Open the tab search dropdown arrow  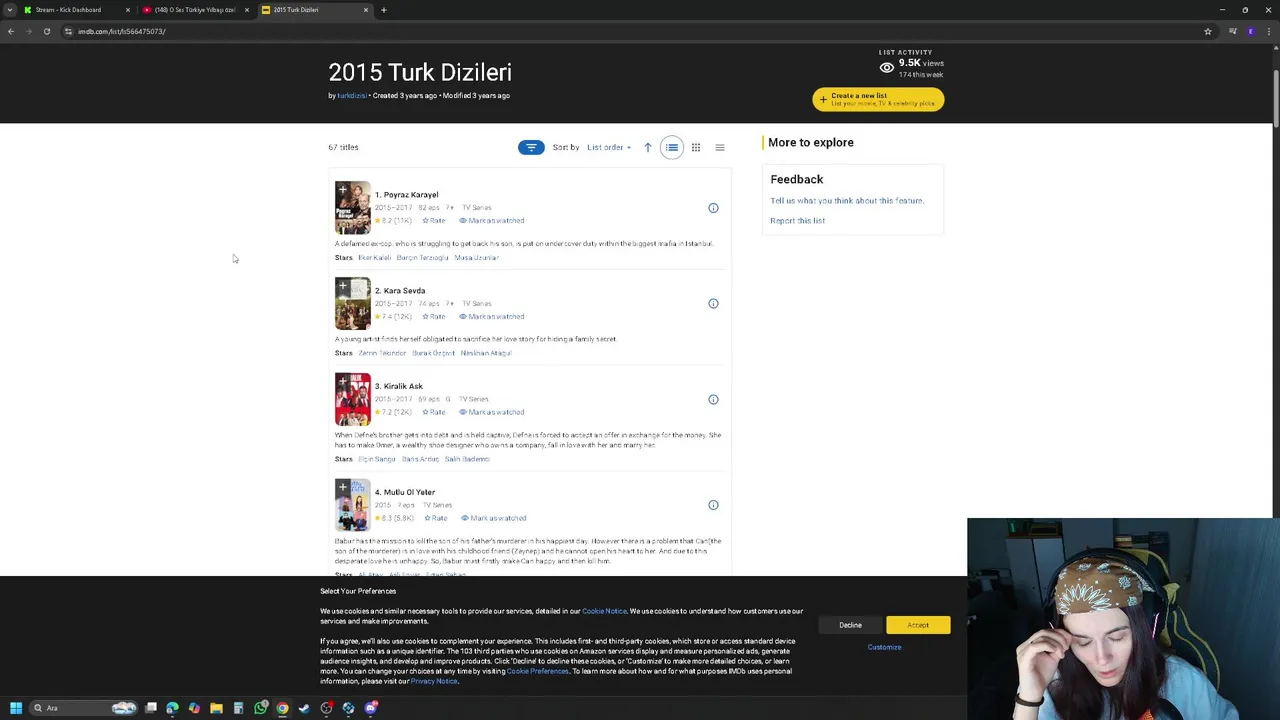pyautogui.click(x=10, y=10)
